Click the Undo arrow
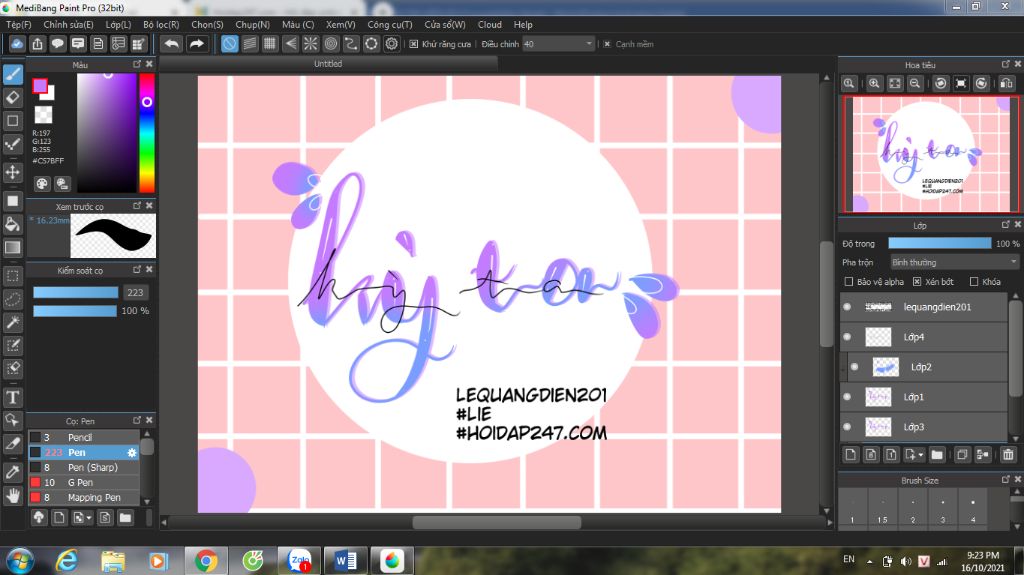This screenshot has width=1024, height=575. (172, 44)
